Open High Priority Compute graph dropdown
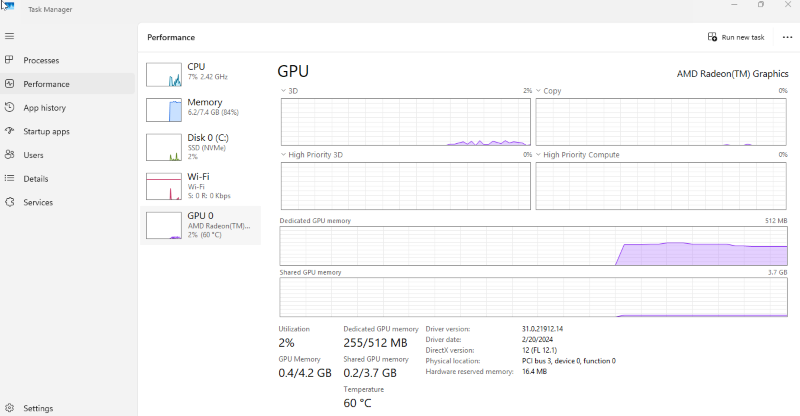 pos(538,155)
